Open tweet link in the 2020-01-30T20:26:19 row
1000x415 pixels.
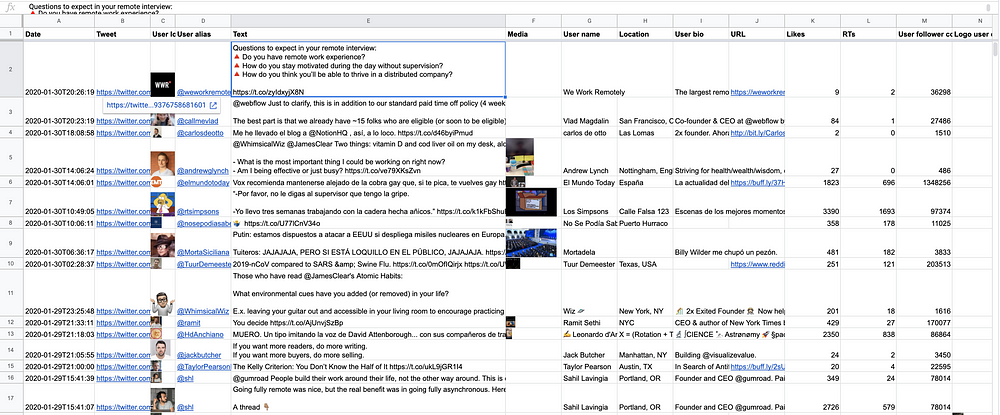123,92
